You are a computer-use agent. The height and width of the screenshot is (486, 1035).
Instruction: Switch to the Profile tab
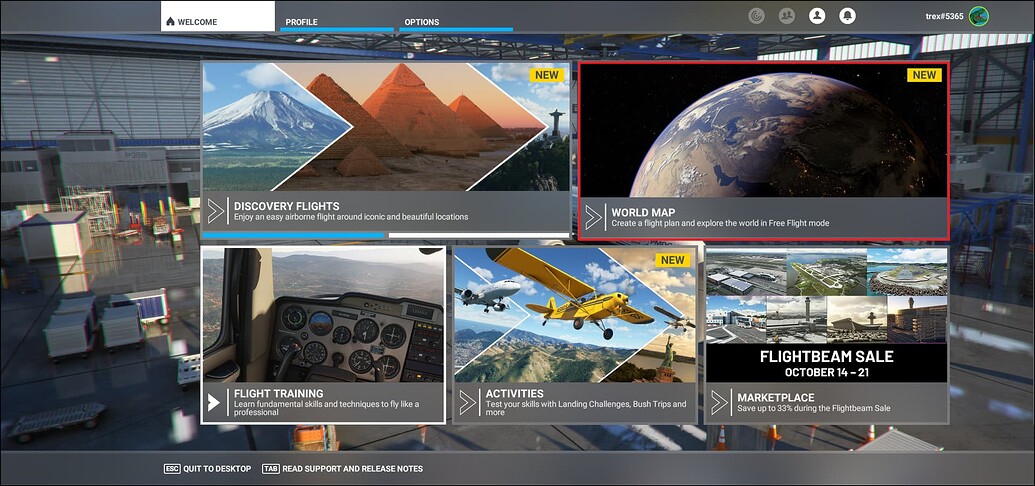point(301,21)
